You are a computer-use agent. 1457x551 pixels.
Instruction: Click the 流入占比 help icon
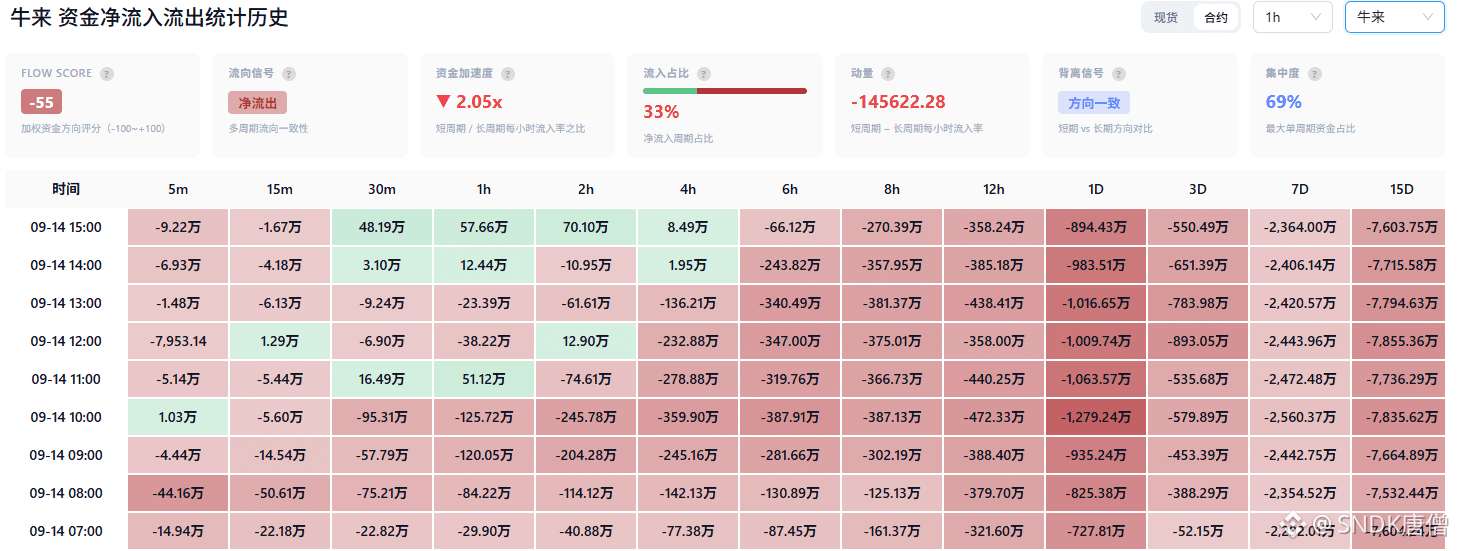(x=704, y=74)
